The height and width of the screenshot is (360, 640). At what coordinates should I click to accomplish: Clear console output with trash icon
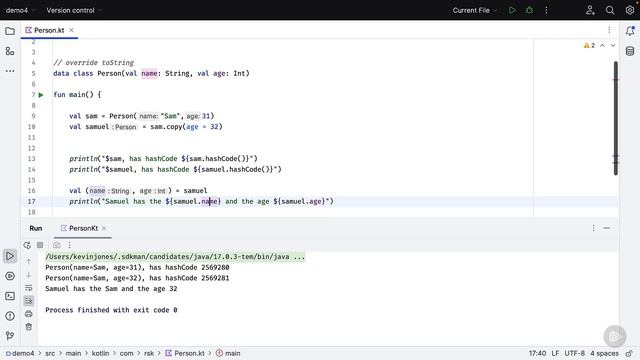pos(29,327)
